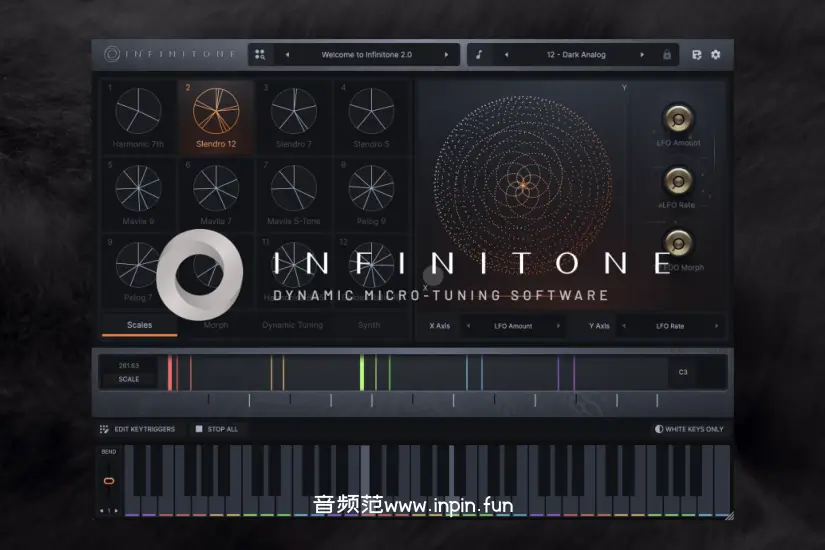Go to next preset after Welcome to Infinitone
The width and height of the screenshot is (825, 550).
point(446,55)
